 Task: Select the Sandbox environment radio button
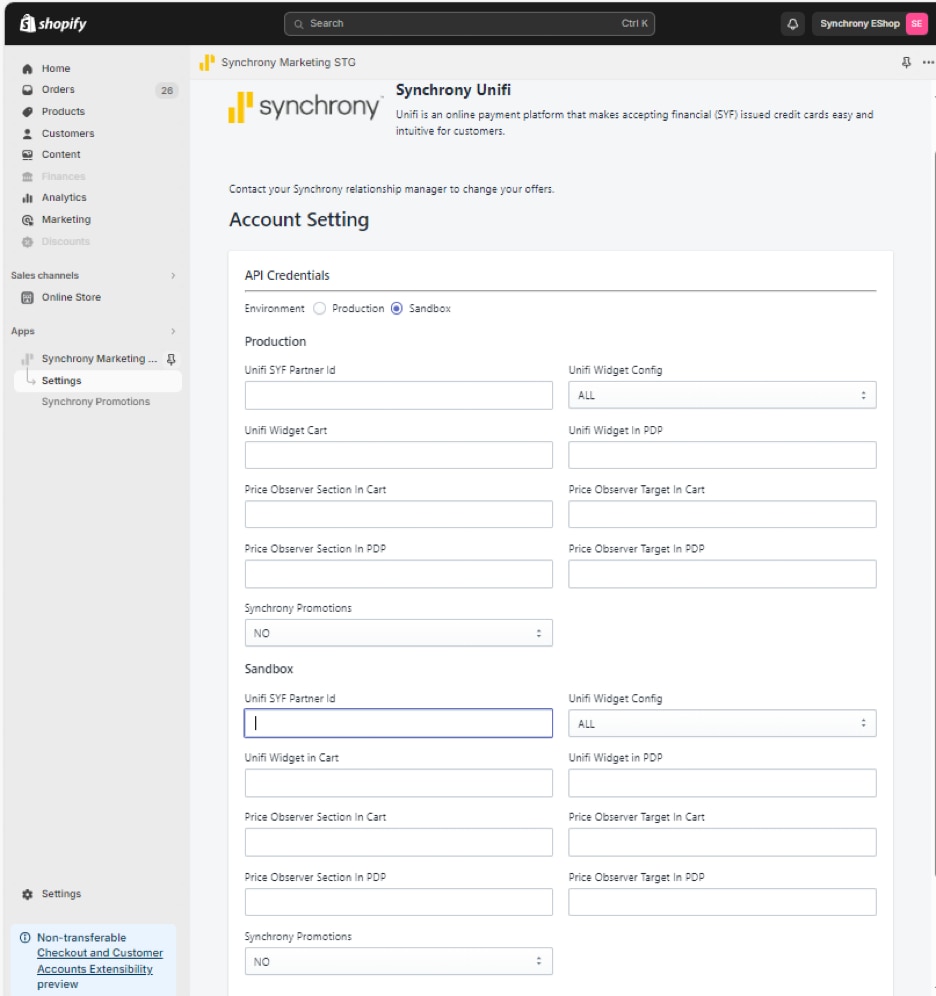(x=397, y=308)
